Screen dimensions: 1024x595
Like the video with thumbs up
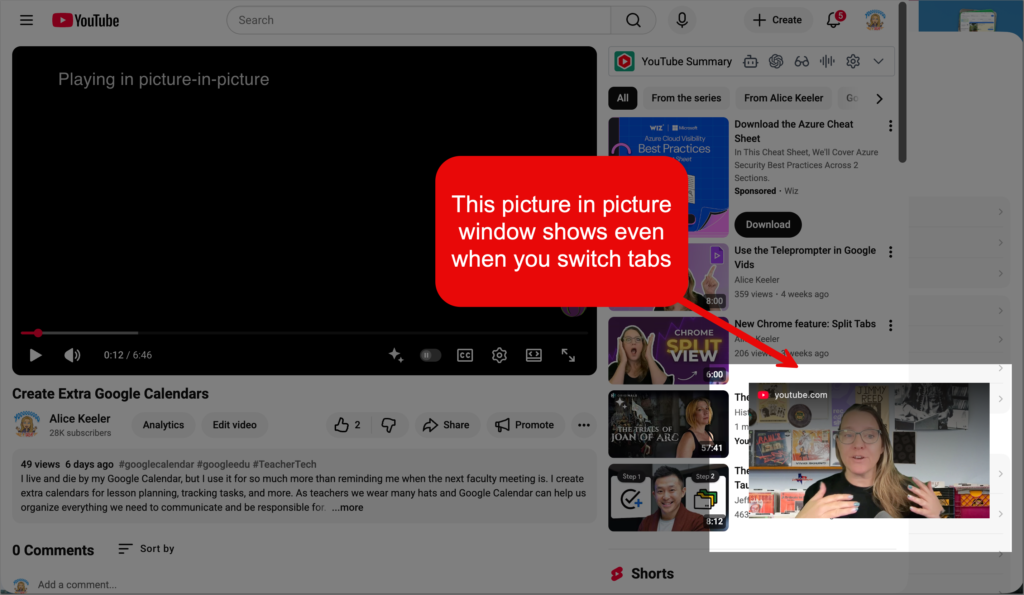click(x=348, y=425)
